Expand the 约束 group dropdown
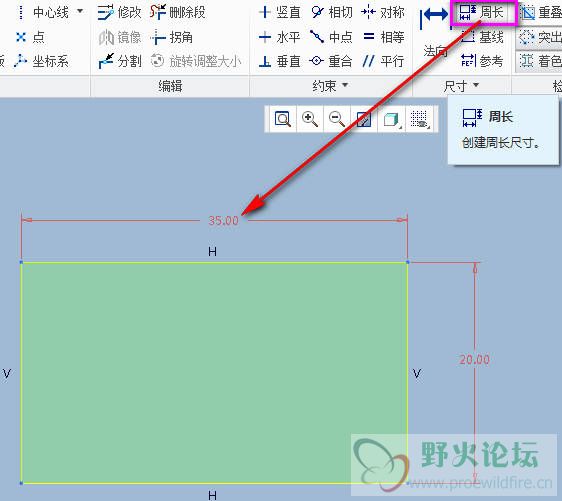The width and height of the screenshot is (562, 501). pos(345,85)
